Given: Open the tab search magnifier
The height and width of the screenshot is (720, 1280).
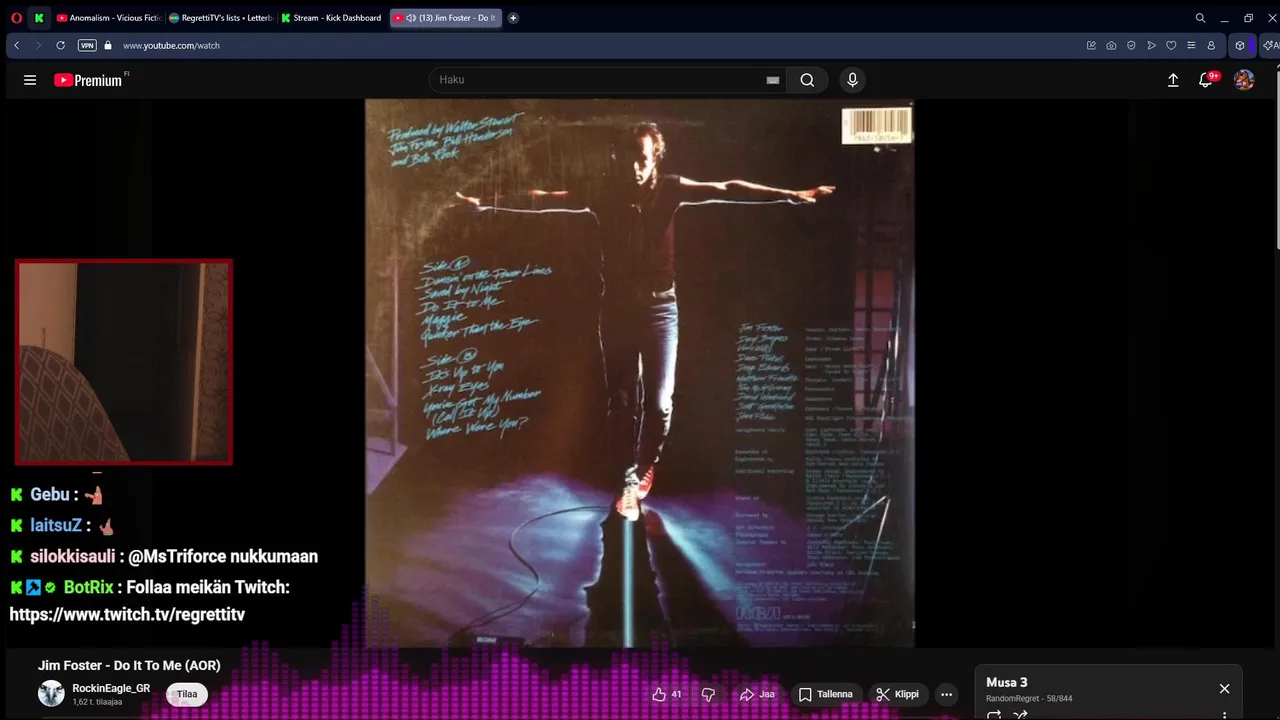Looking at the screenshot, I should pos(1200,18).
